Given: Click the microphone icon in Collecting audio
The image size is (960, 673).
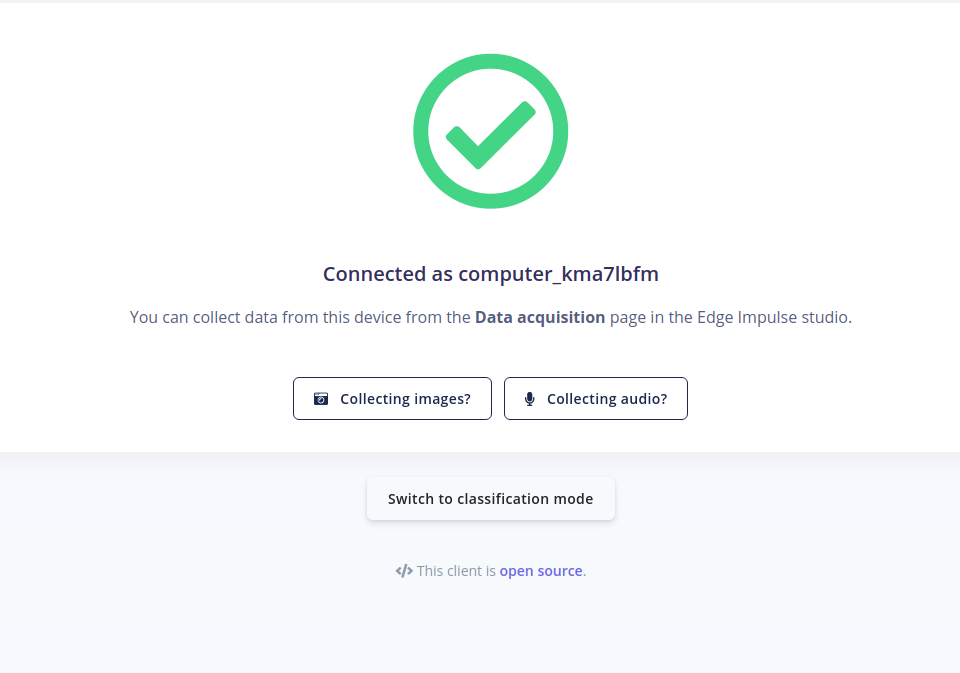Looking at the screenshot, I should coord(530,399).
